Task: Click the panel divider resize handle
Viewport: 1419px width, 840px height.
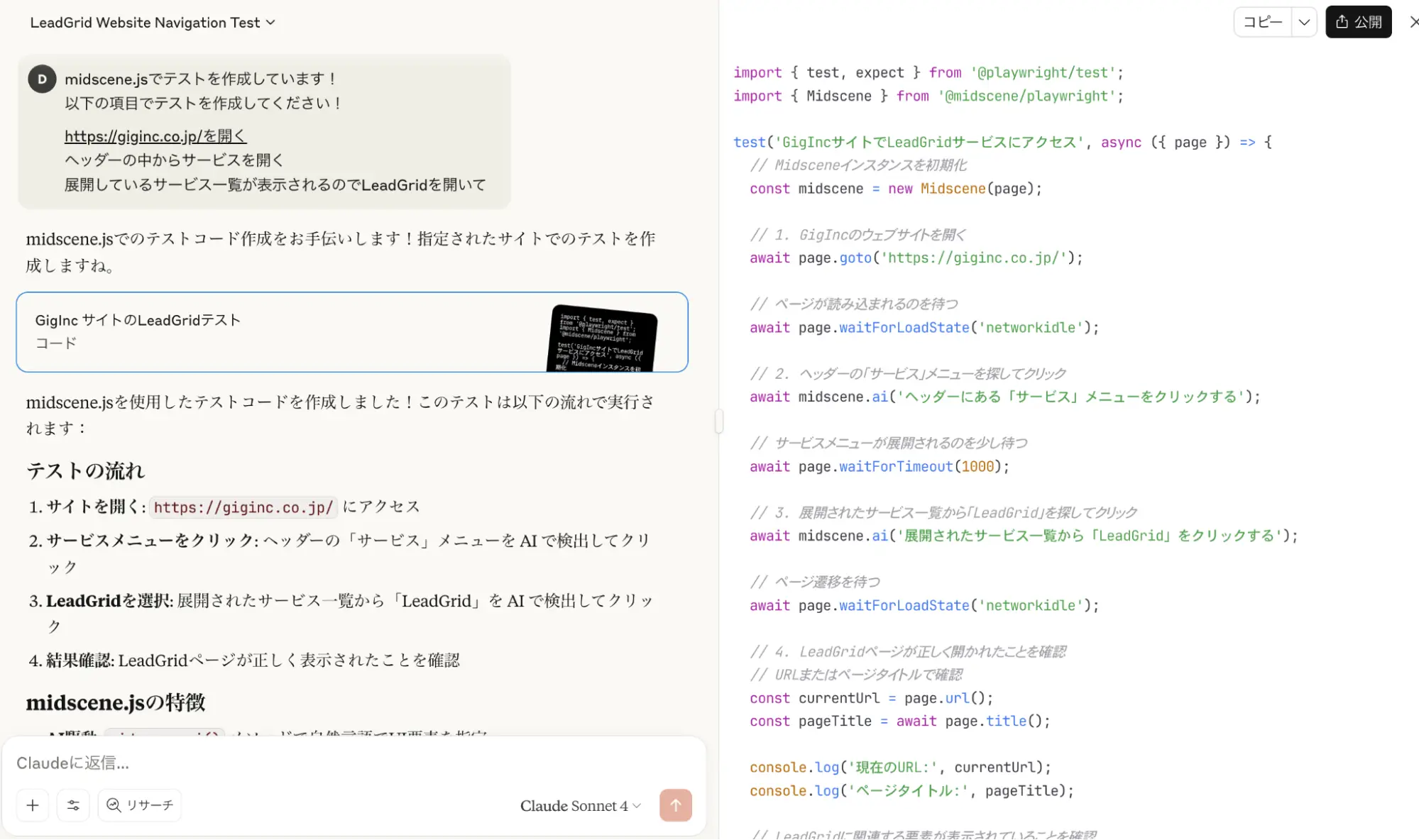Action: [x=719, y=421]
